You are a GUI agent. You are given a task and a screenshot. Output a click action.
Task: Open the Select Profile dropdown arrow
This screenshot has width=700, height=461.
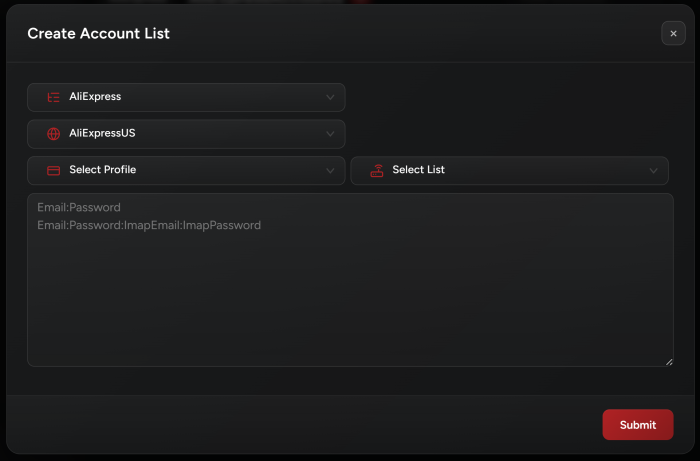coord(330,170)
